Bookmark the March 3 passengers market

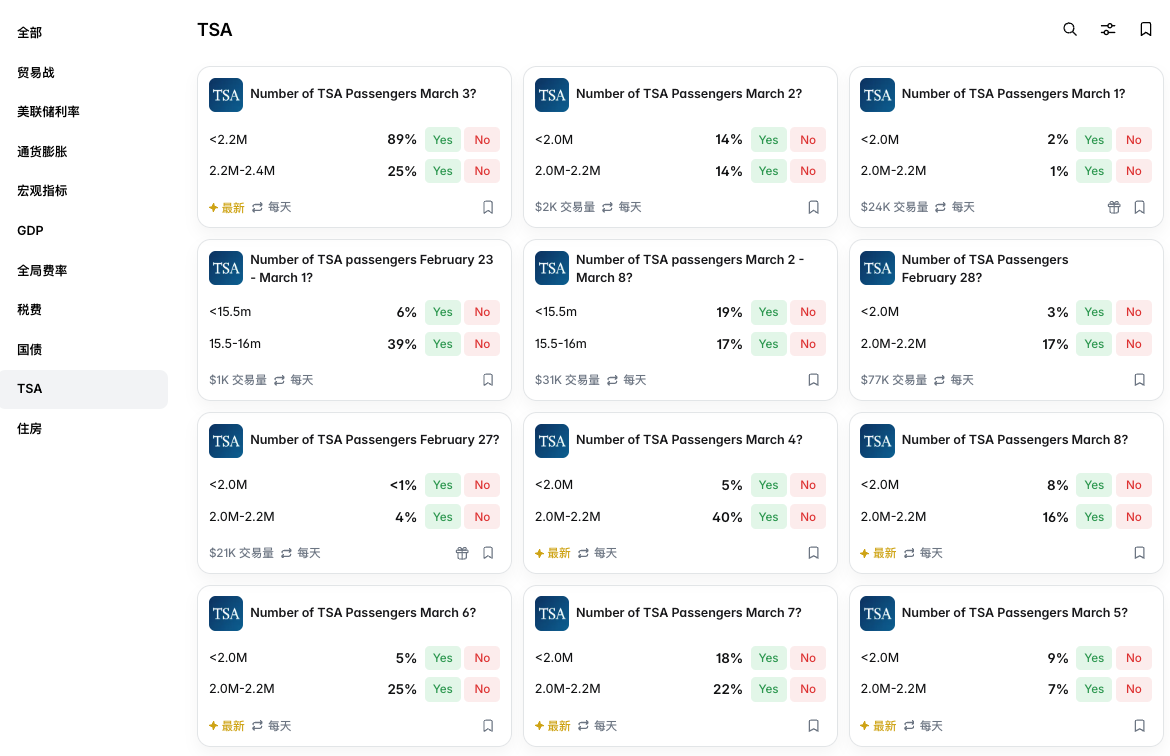(x=488, y=208)
